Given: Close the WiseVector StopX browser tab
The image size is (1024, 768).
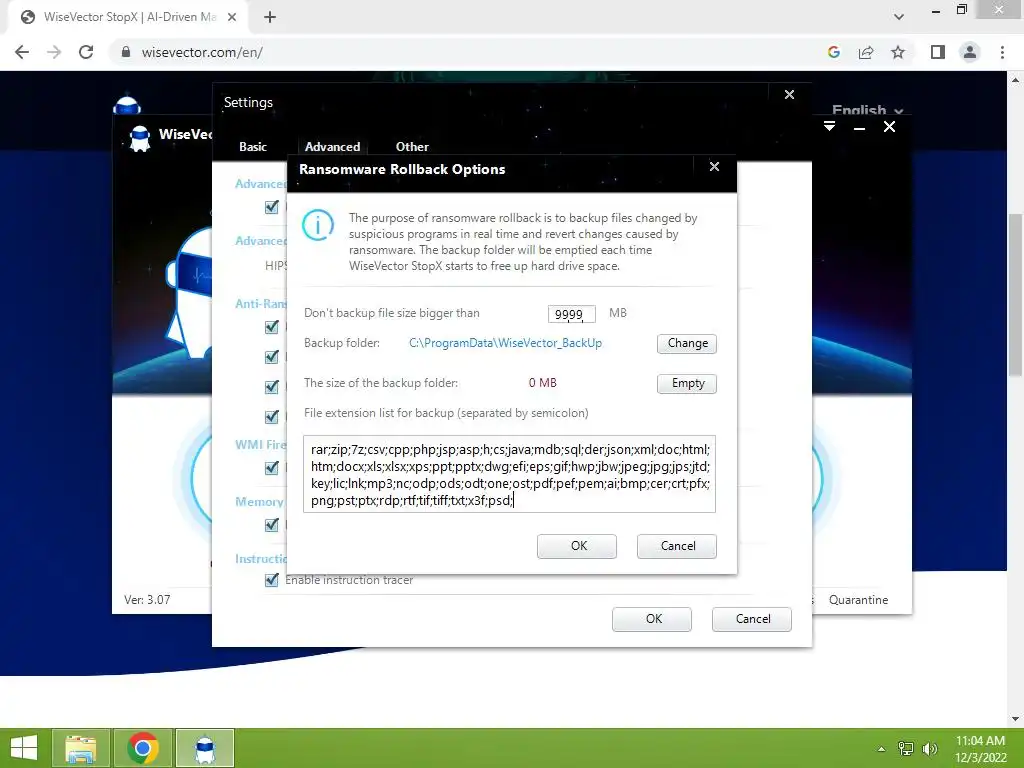Looking at the screenshot, I should pos(232,17).
